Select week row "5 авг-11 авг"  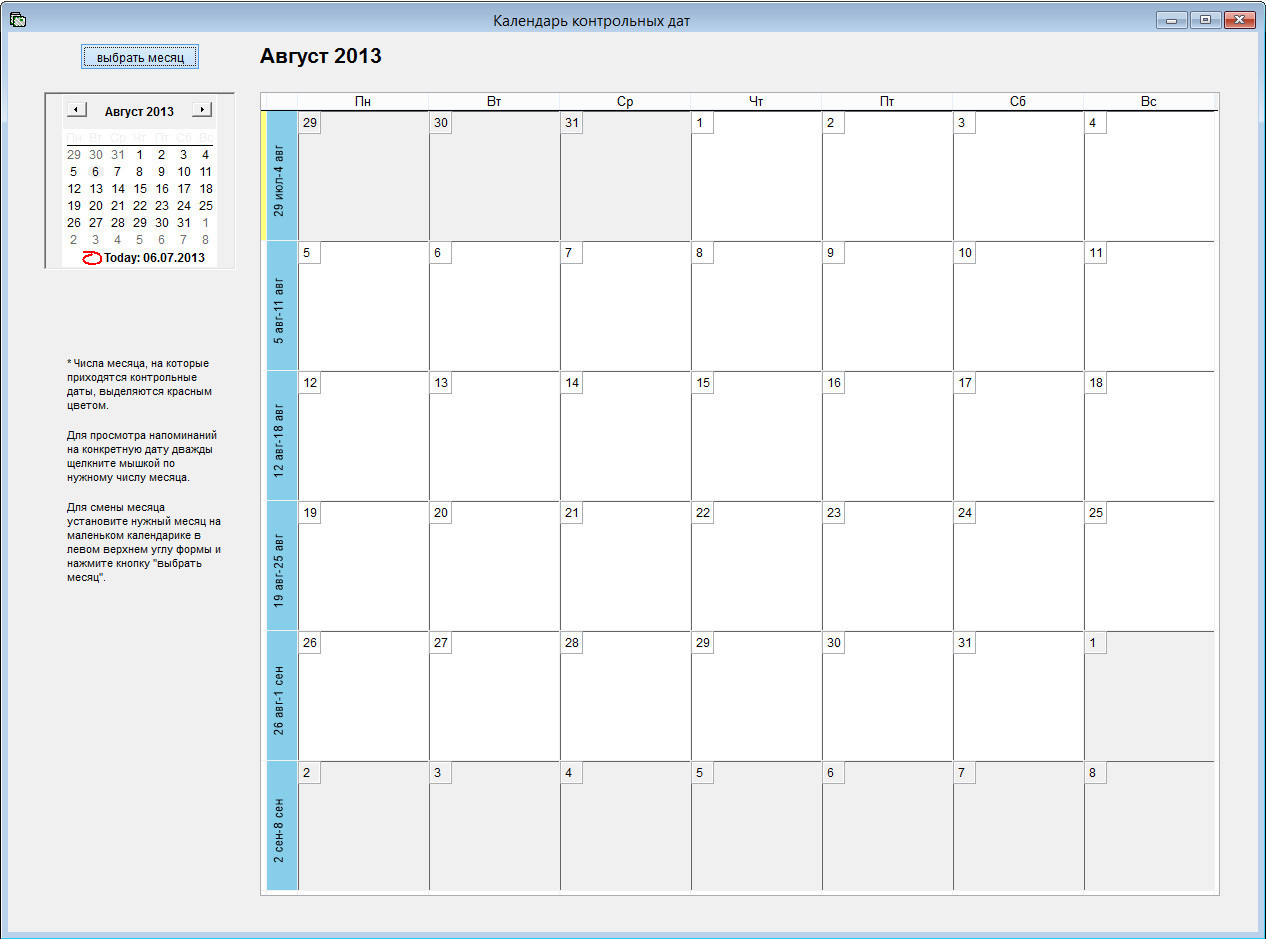pyautogui.click(x=282, y=306)
